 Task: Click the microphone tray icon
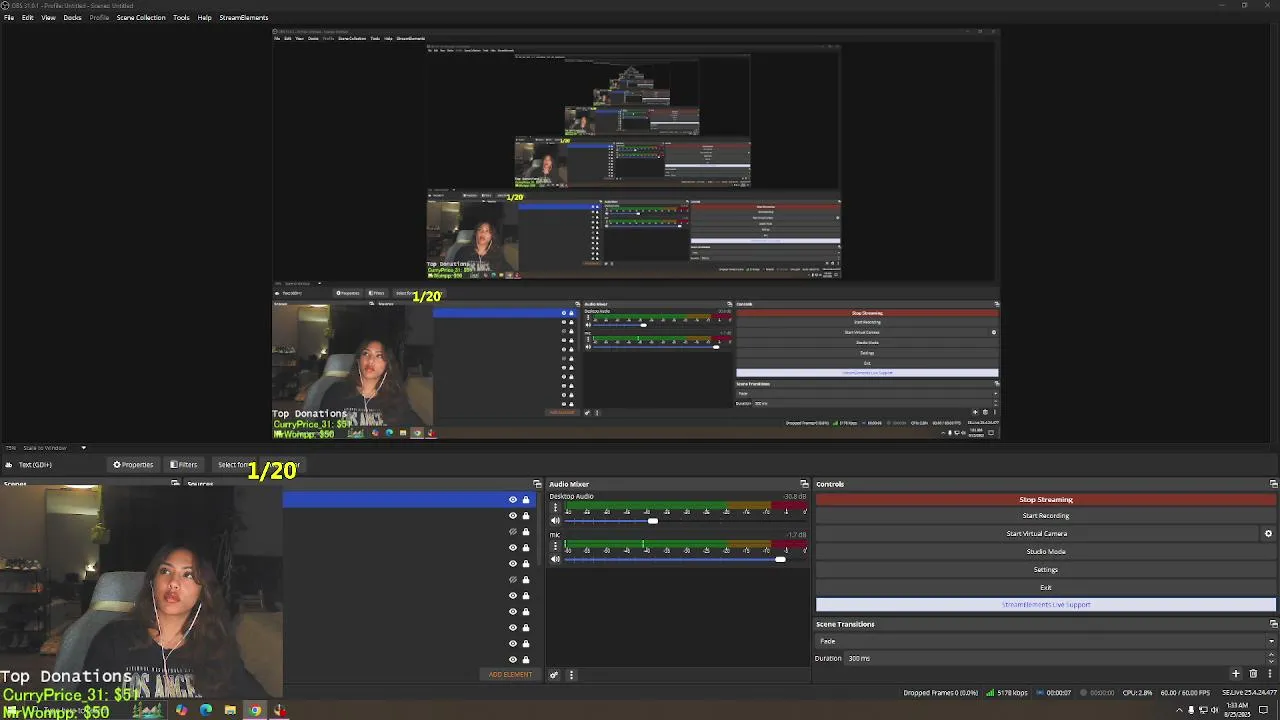[x=1191, y=710]
